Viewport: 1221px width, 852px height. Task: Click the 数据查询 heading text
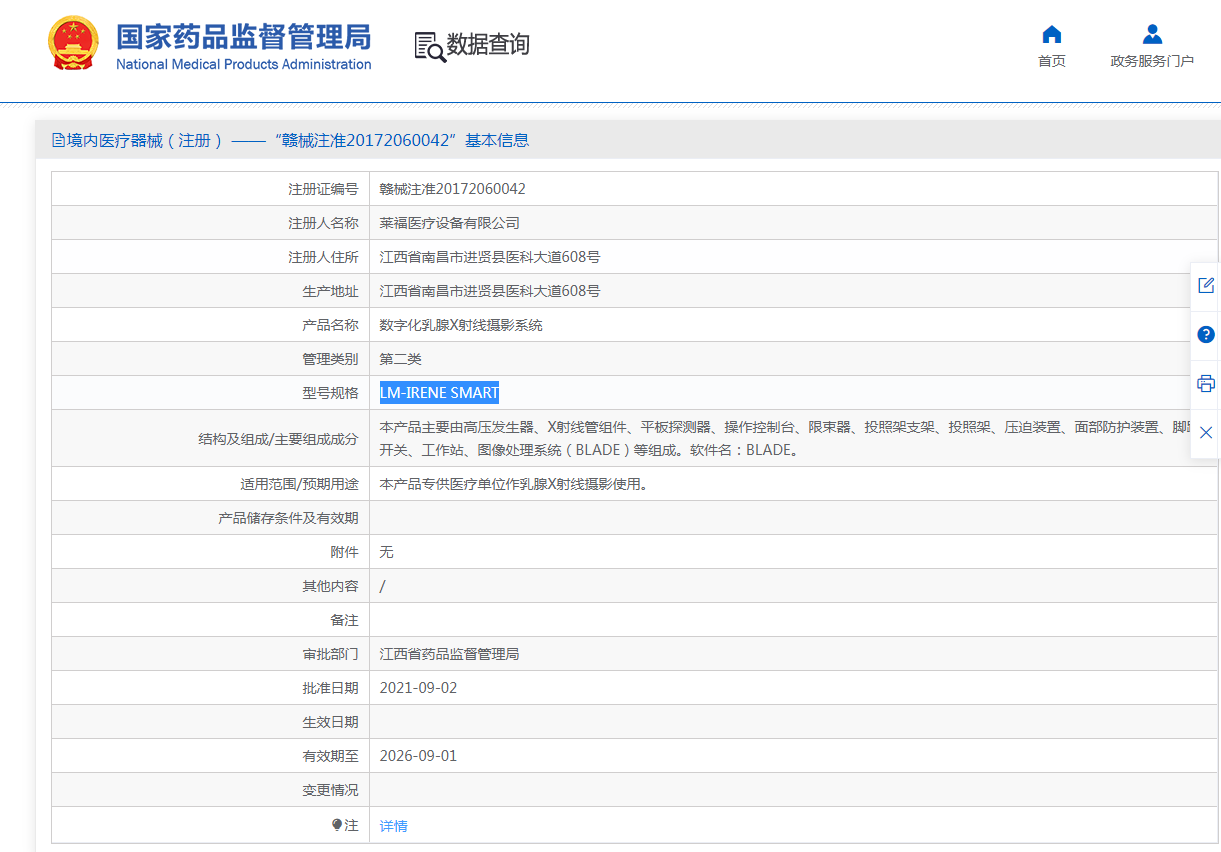point(488,44)
